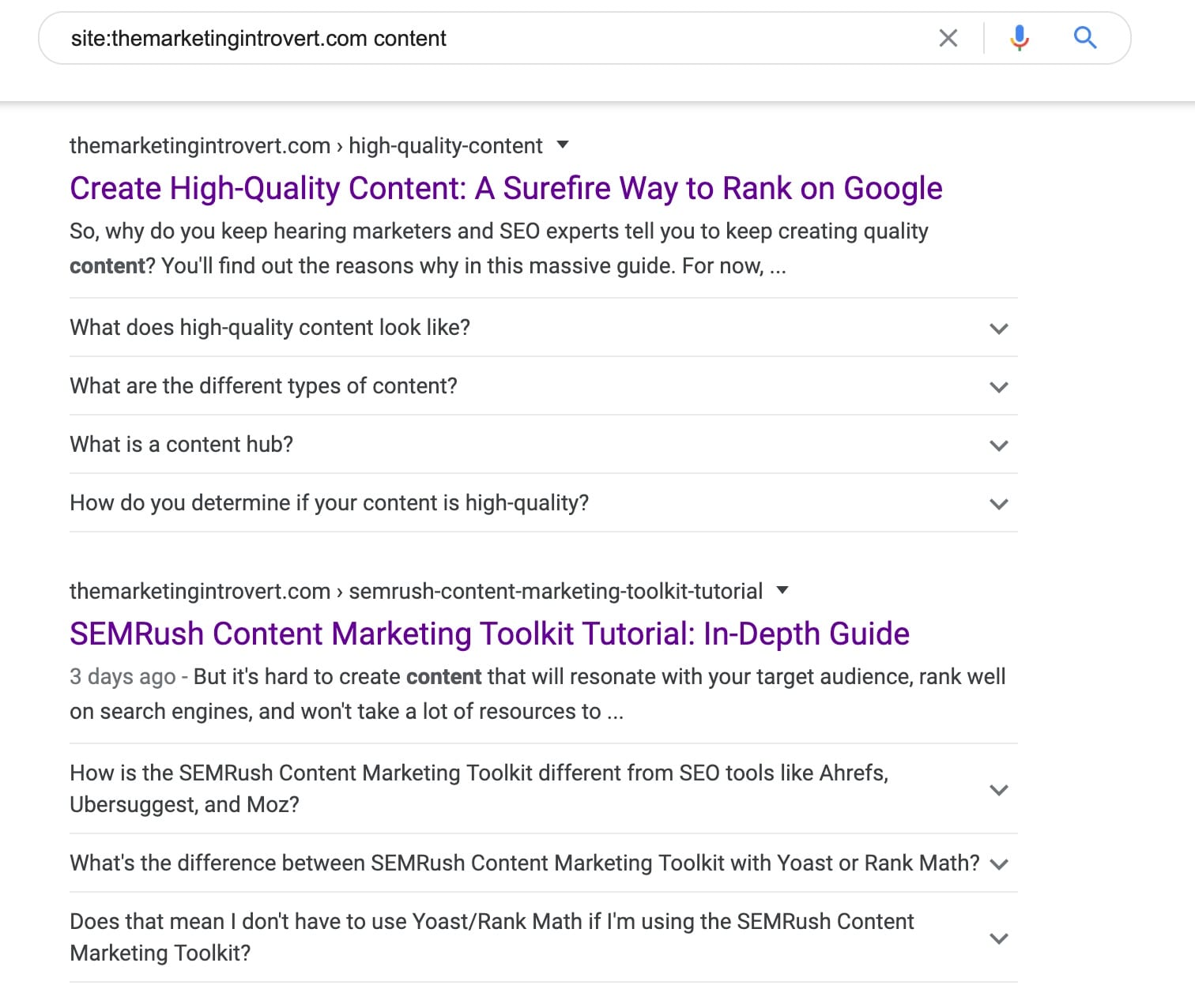Image resolution: width=1195 pixels, height=1008 pixels.
Task: Expand "How do you determine if your content is high-quality?"
Action: point(998,503)
